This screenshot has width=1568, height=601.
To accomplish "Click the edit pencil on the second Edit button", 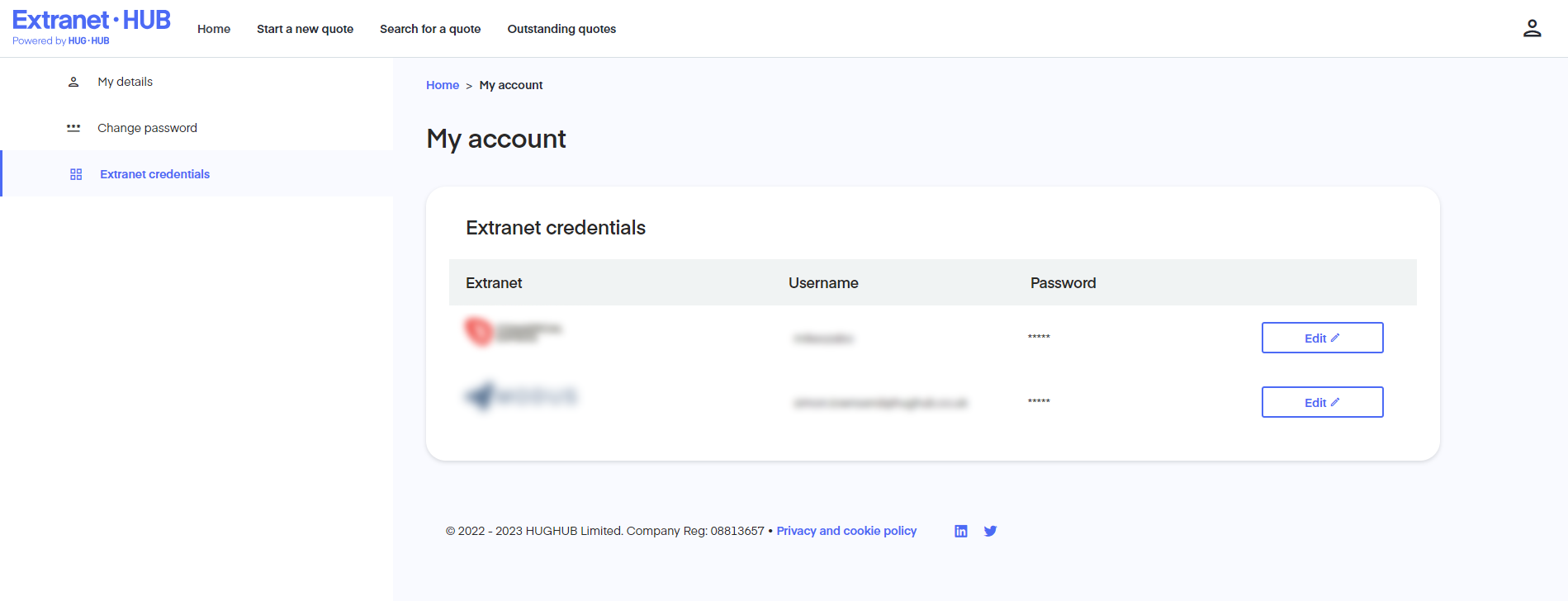I will pos(1336,401).
